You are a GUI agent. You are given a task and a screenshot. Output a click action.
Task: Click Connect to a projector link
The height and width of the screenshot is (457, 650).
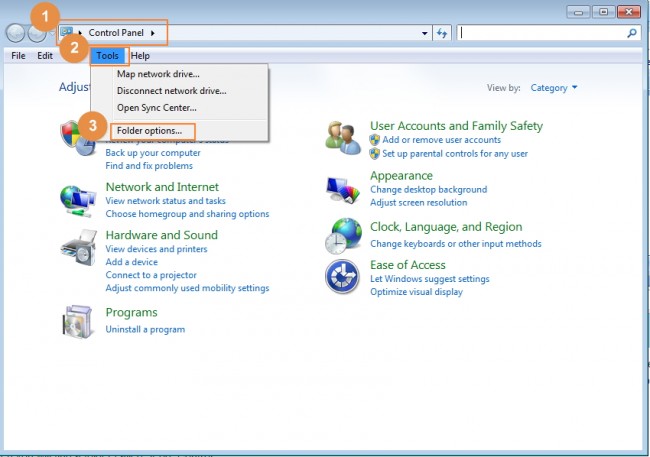tap(151, 275)
